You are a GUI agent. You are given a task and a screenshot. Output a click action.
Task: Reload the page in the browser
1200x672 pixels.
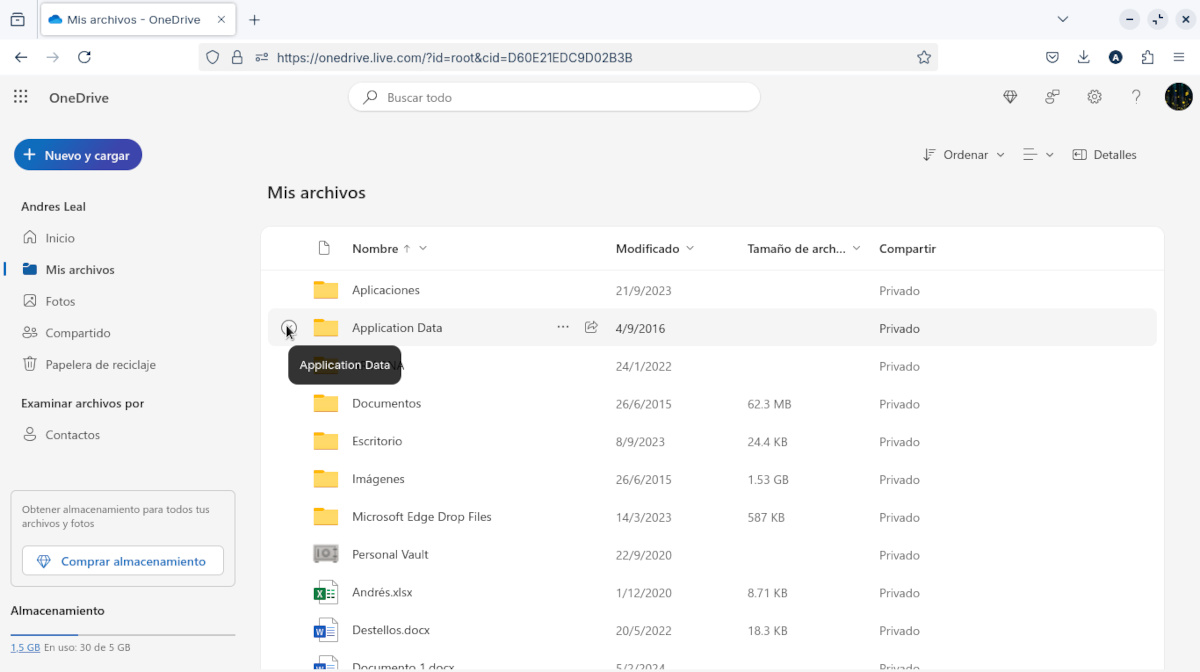(84, 58)
